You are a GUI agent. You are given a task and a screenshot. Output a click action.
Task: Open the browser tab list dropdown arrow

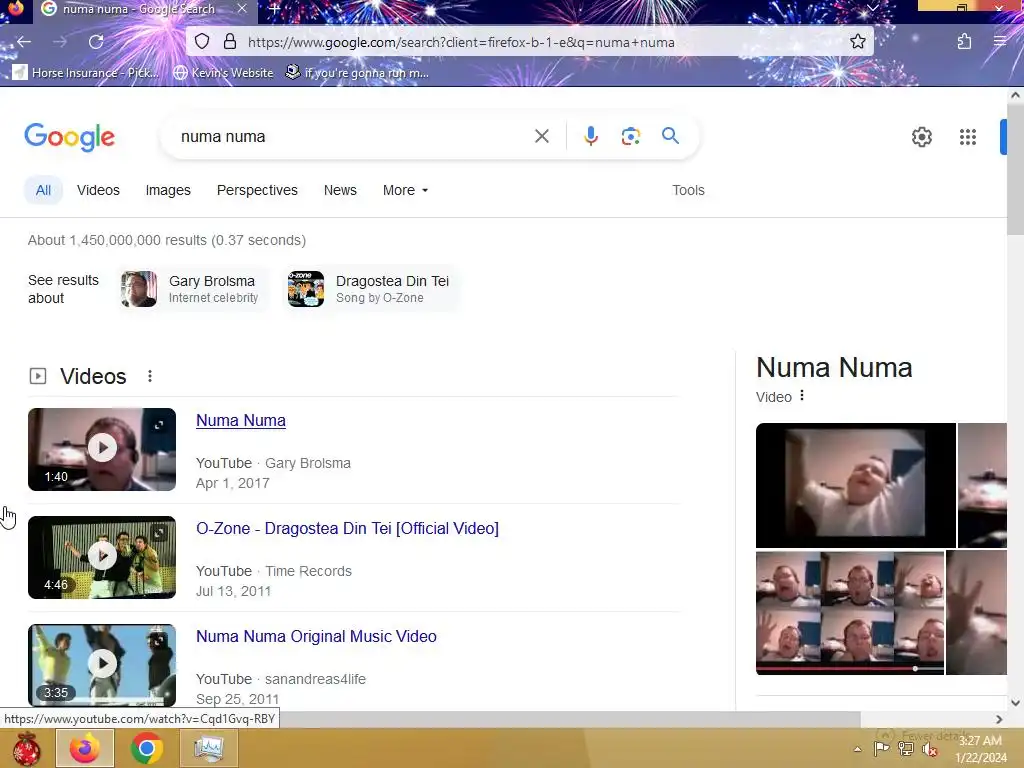(872, 8)
